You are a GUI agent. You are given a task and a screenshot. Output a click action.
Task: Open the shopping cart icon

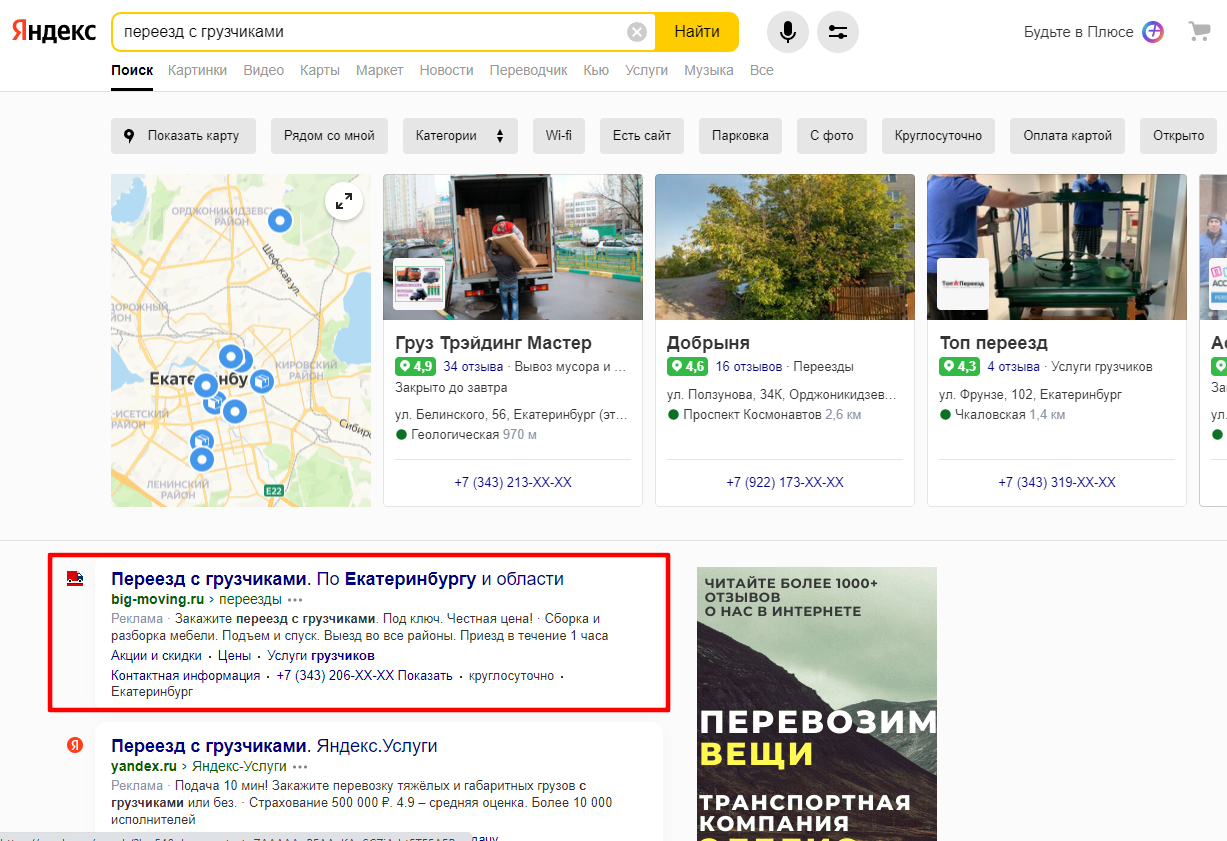[x=1199, y=31]
